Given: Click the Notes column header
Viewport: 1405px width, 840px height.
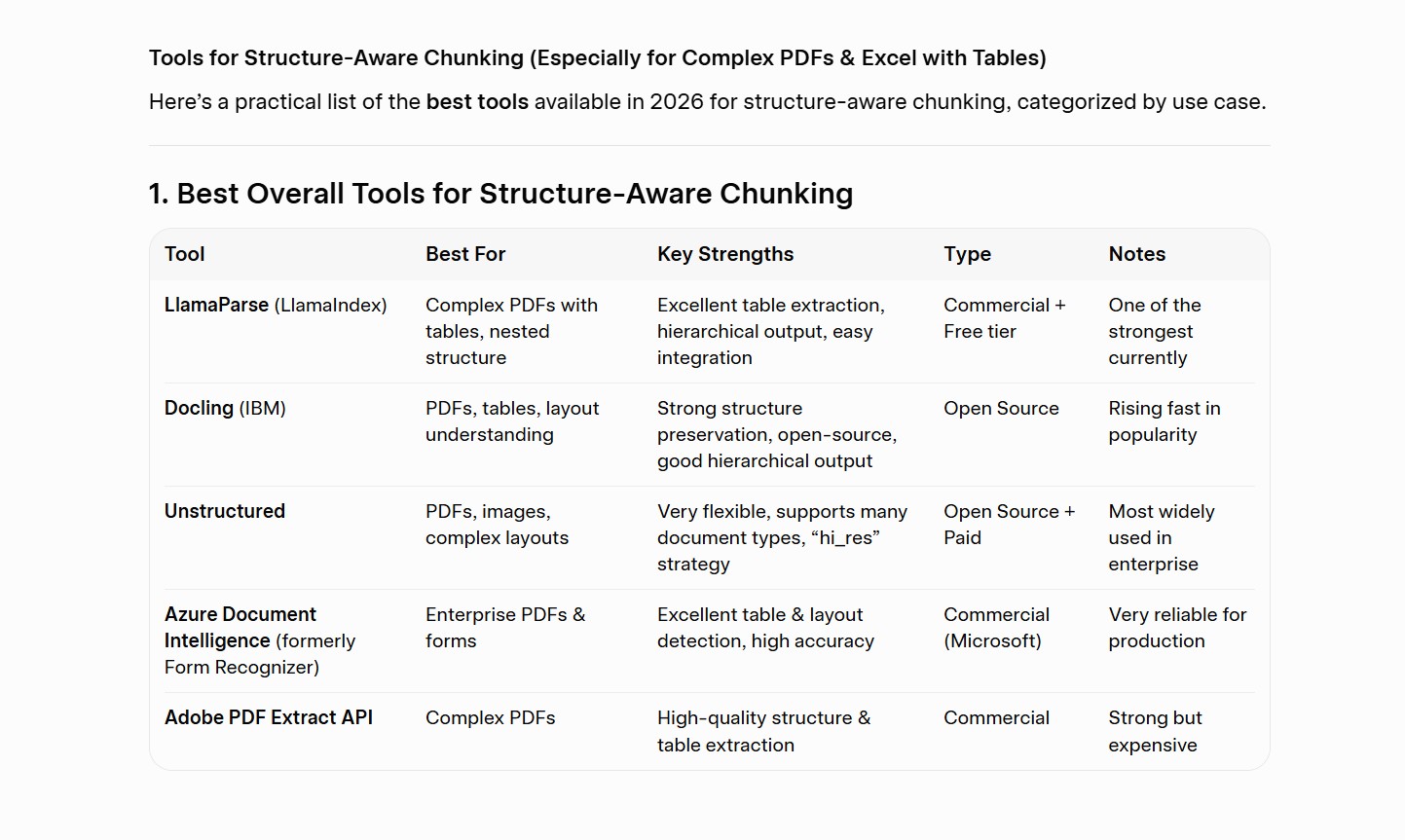Looking at the screenshot, I should click(1136, 254).
